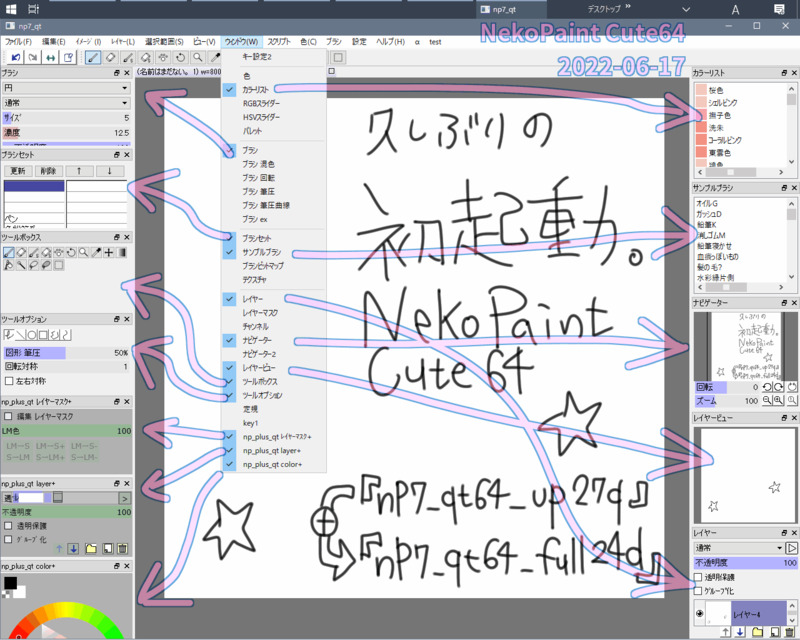The image size is (800, 640).
Task: Open the 選択範囲(S) menu
Action: [164, 42]
